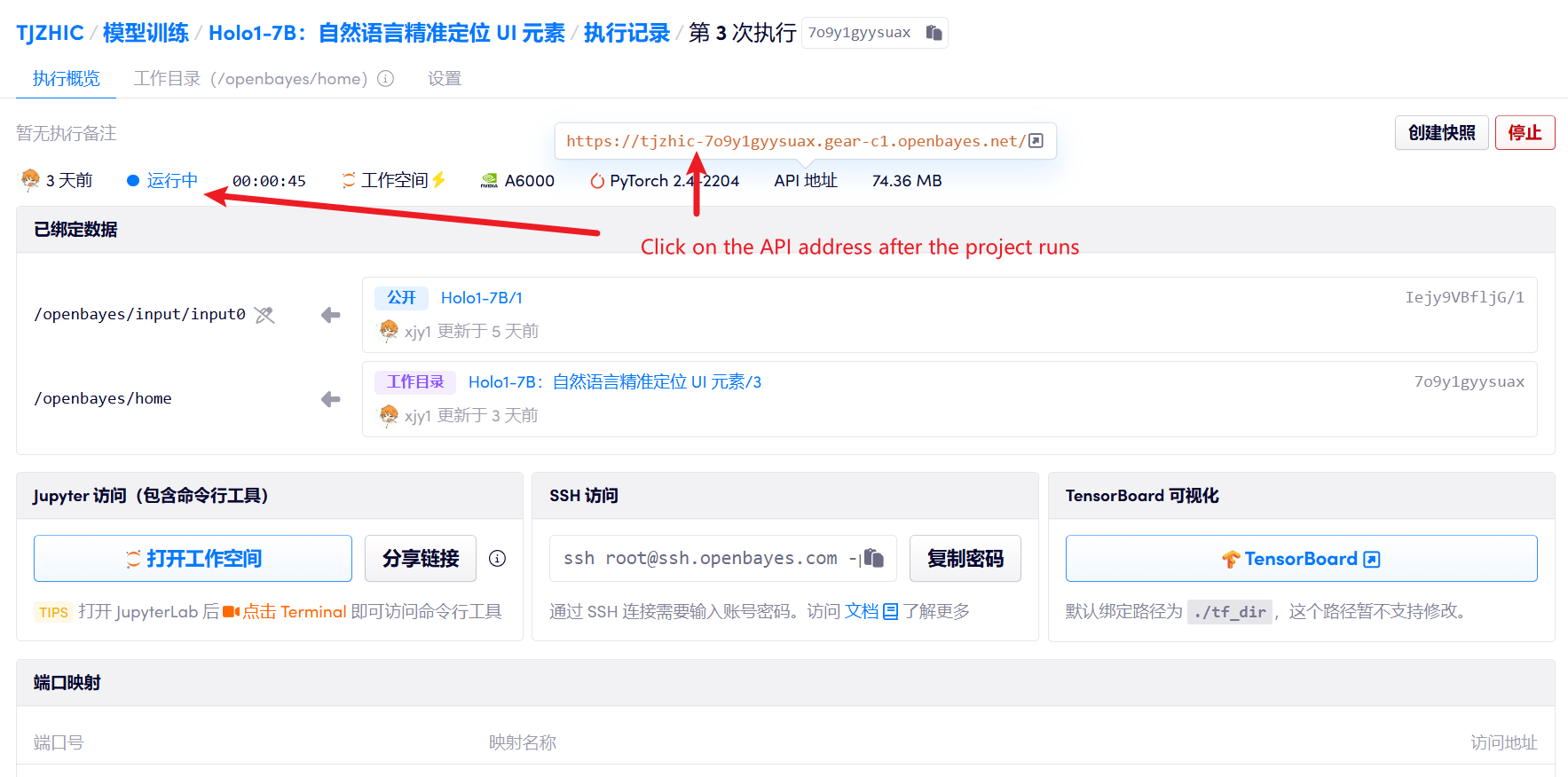Viewport: 1568px width, 777px height.
Task: Click the 复制密码 button
Action: coord(965,559)
